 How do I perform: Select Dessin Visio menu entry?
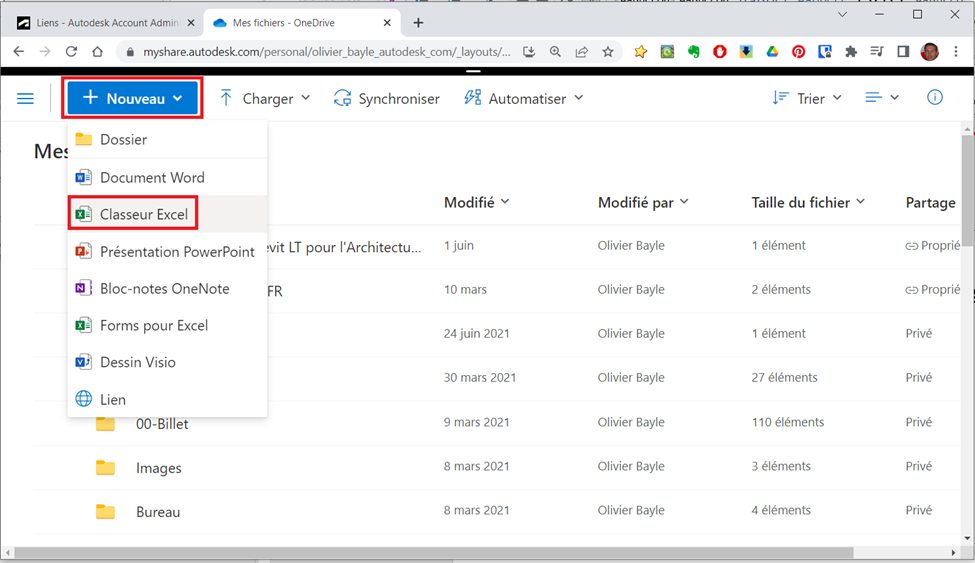point(167,362)
